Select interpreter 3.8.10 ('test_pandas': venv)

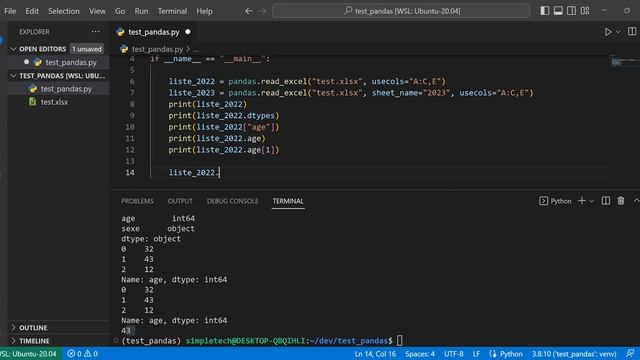pyautogui.click(x=574, y=353)
